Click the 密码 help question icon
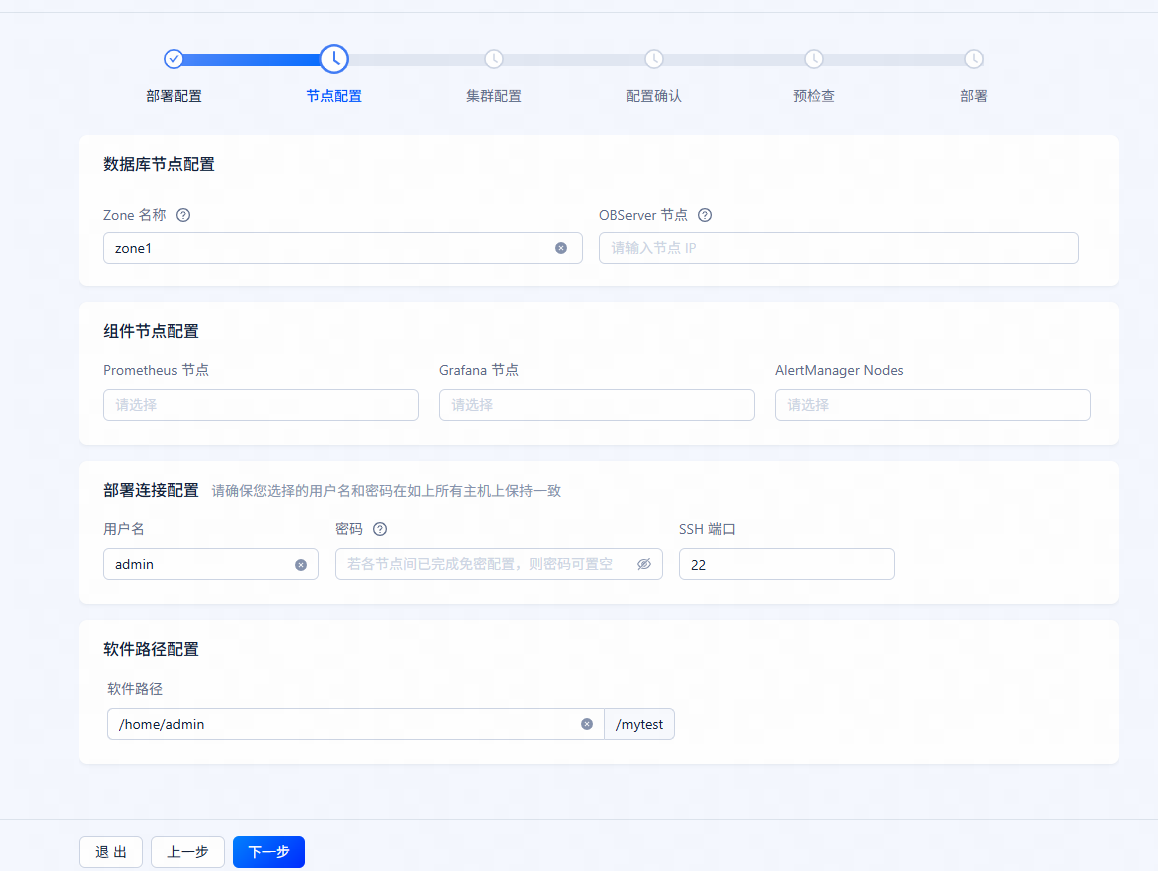Viewport: 1158px width, 871px height. click(380, 529)
